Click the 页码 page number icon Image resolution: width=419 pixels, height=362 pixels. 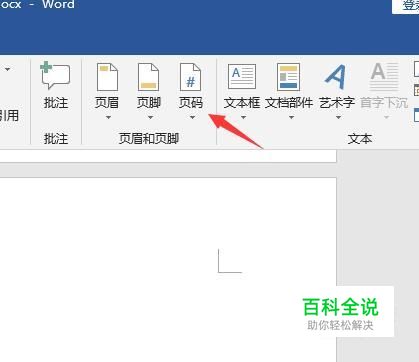190,77
